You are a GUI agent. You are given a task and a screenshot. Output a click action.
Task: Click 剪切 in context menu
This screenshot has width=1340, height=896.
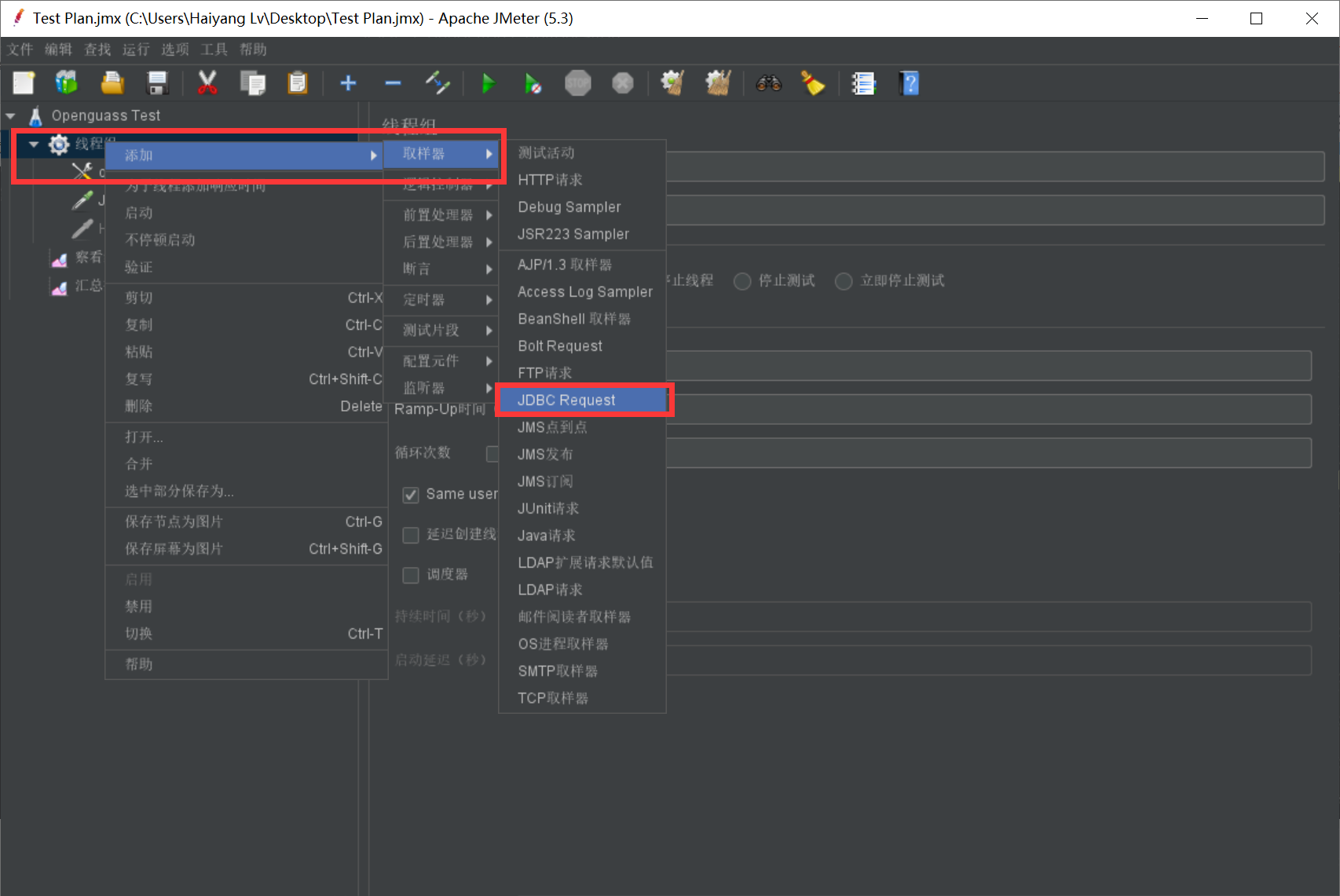[x=247, y=298]
